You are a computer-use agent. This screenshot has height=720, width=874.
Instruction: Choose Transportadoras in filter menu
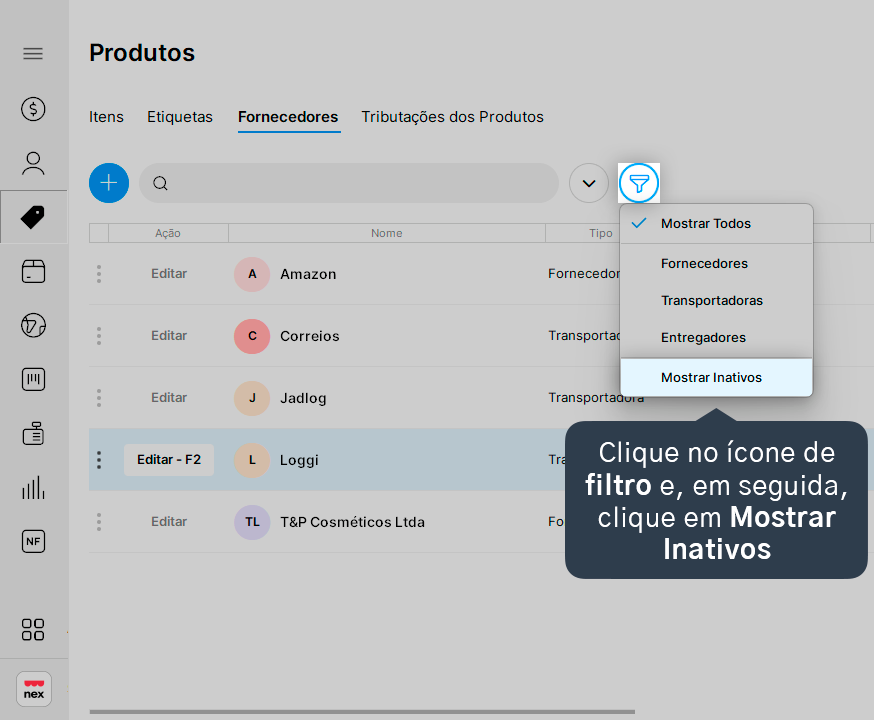tap(716, 300)
